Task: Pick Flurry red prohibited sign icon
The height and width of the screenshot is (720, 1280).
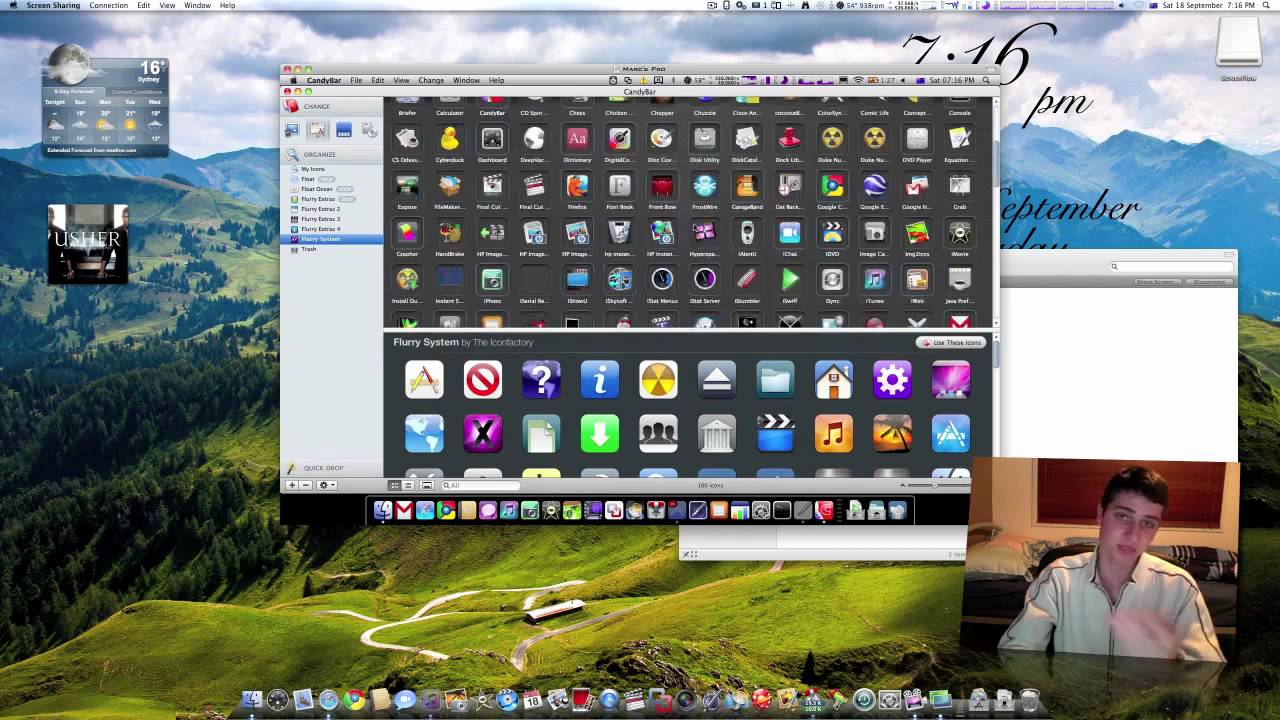Action: click(x=483, y=380)
